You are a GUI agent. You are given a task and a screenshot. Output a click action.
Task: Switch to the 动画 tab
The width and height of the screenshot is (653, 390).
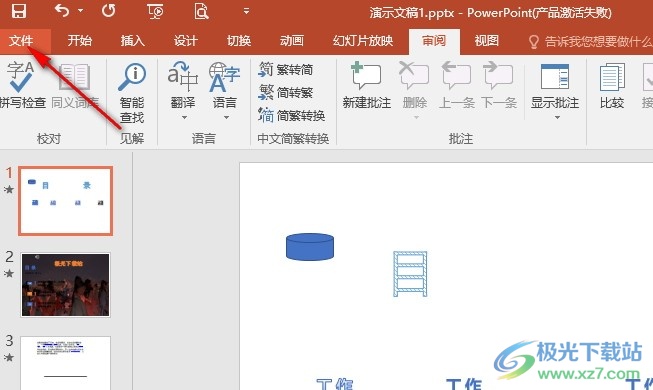tap(292, 41)
